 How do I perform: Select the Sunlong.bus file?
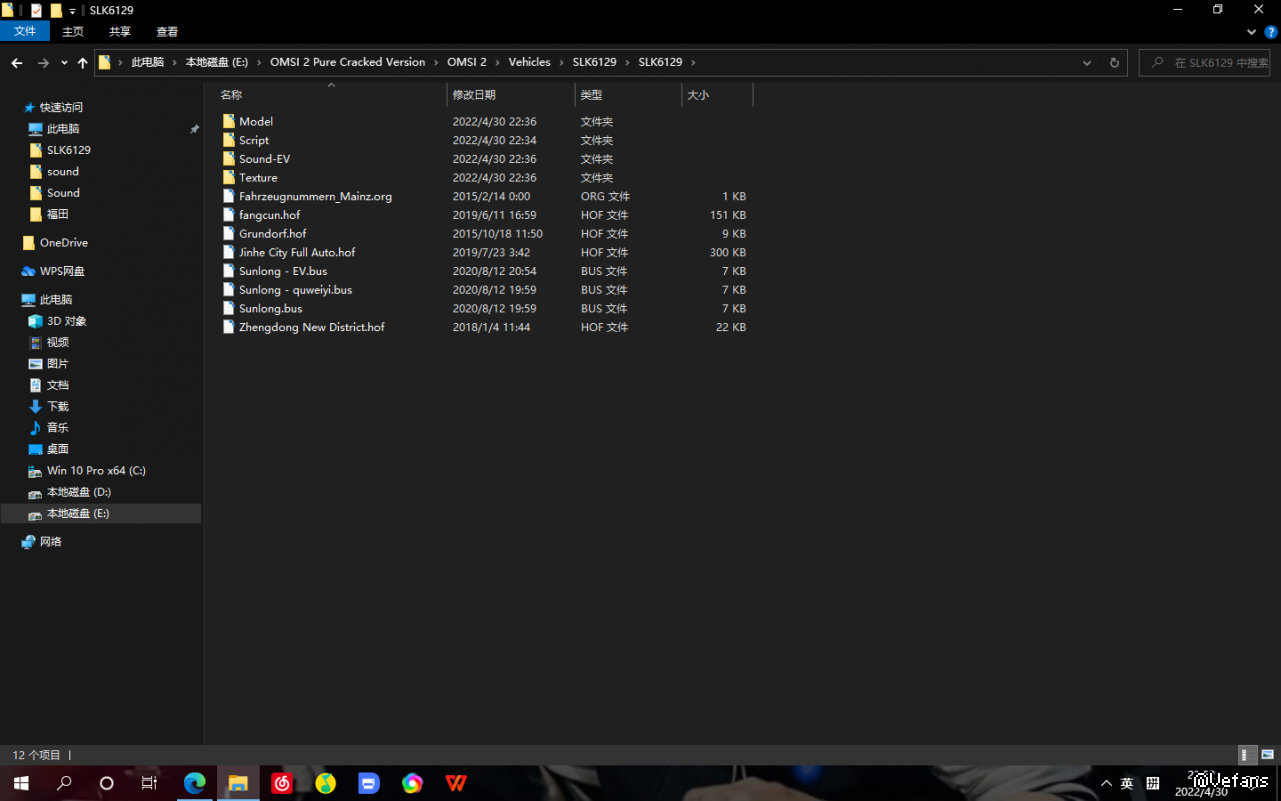pos(270,309)
